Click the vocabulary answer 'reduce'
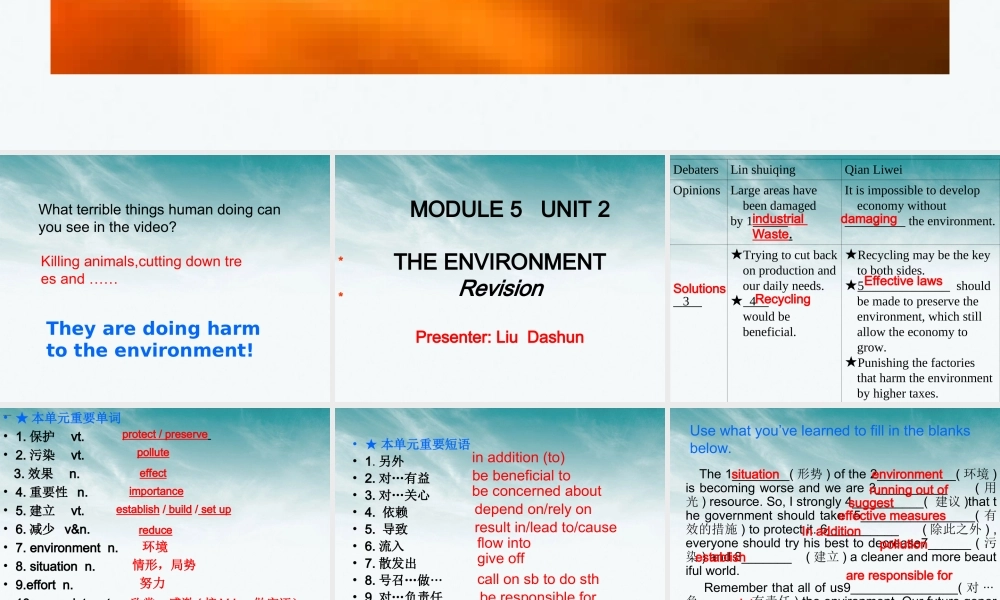The width and height of the screenshot is (1000, 600). click(155, 530)
